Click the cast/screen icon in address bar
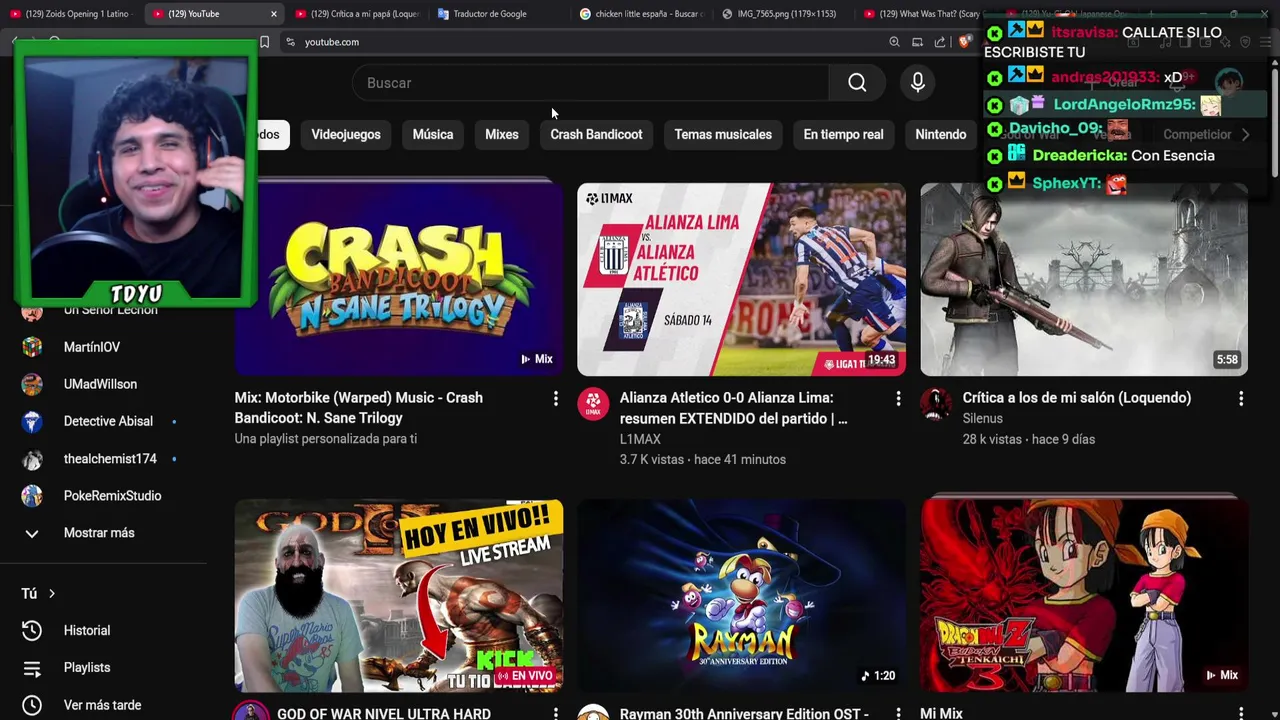Viewport: 1280px width, 720px height. (917, 42)
